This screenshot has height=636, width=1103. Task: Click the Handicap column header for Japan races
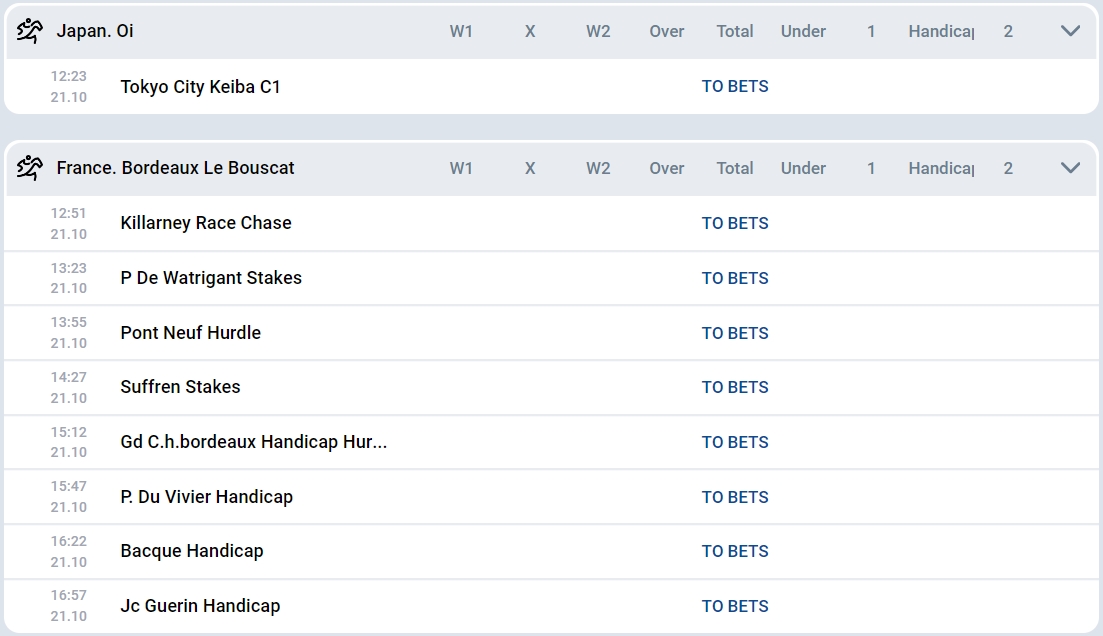940,31
